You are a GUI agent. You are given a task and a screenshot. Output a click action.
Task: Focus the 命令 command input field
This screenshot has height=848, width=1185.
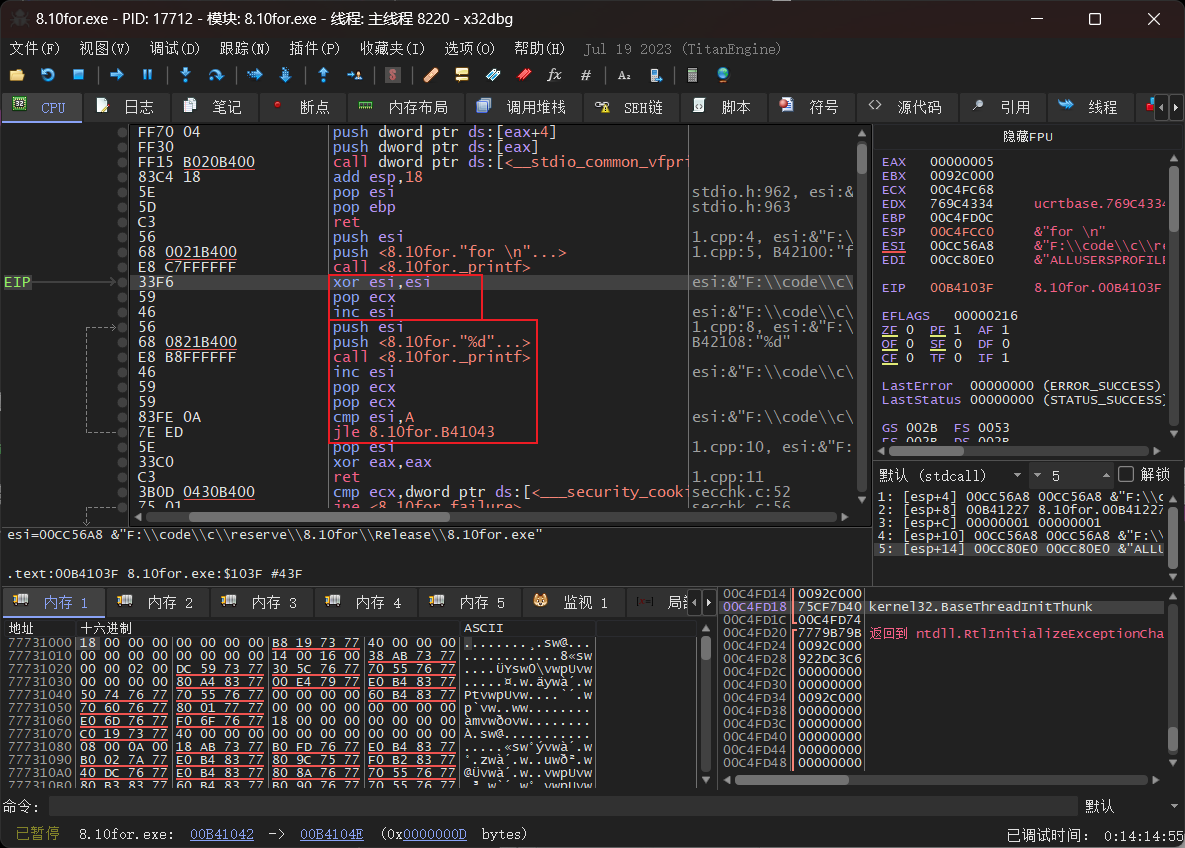[563, 806]
